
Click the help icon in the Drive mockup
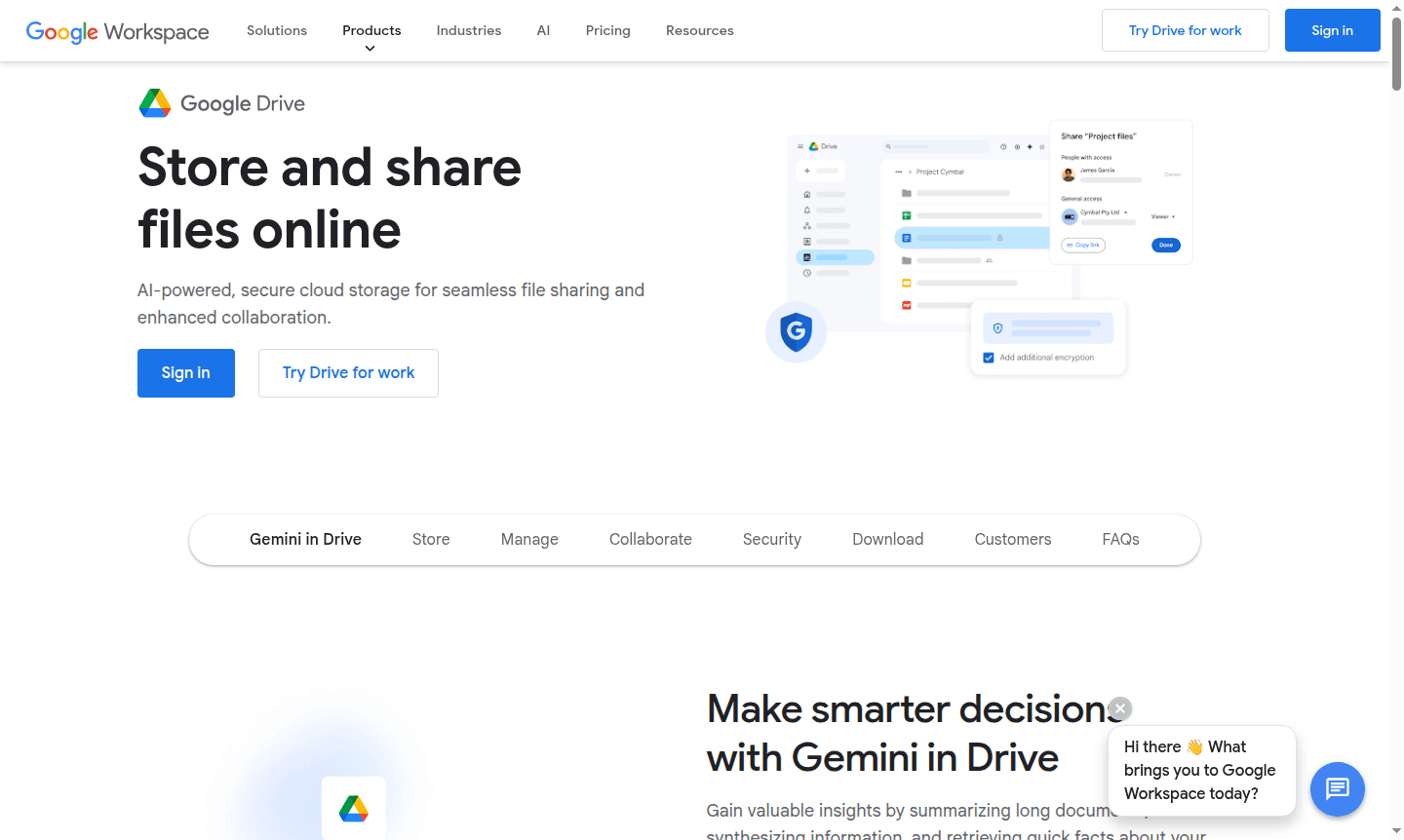(x=1003, y=147)
